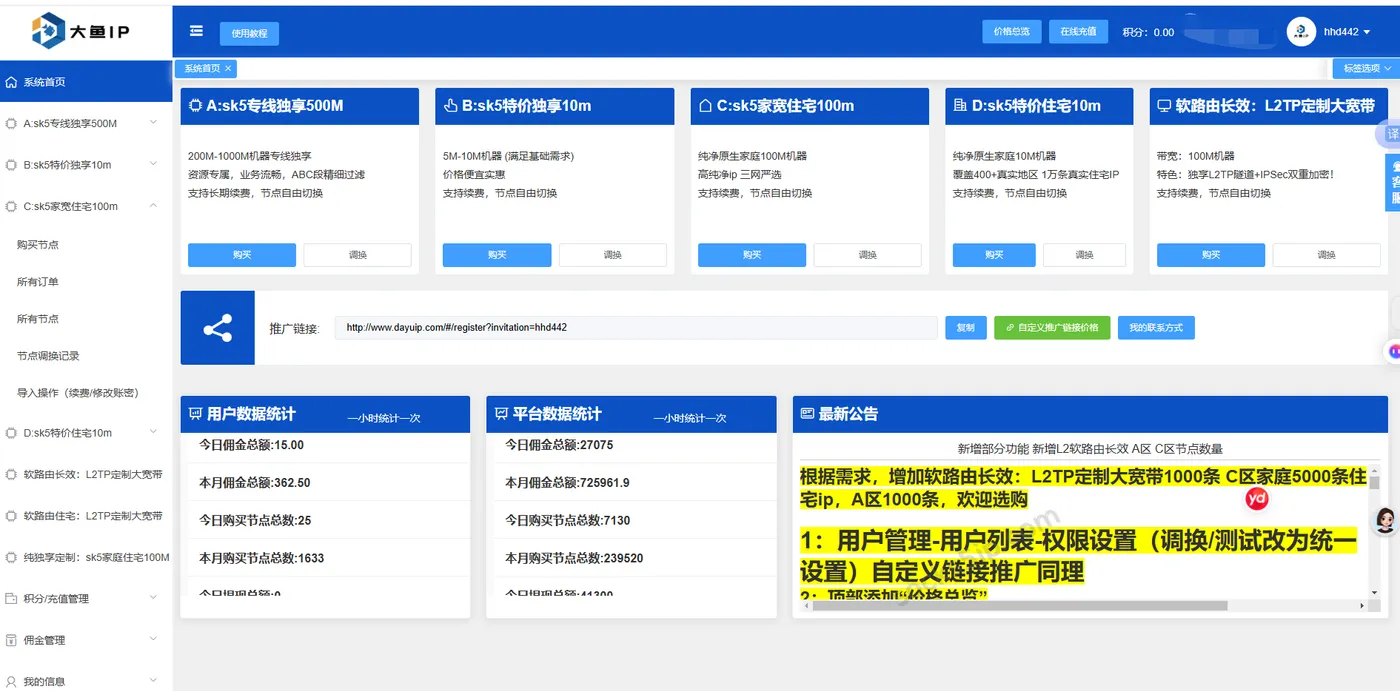Click the blue share icon by 推广链接
The image size is (1400, 691).
pyautogui.click(x=217, y=328)
